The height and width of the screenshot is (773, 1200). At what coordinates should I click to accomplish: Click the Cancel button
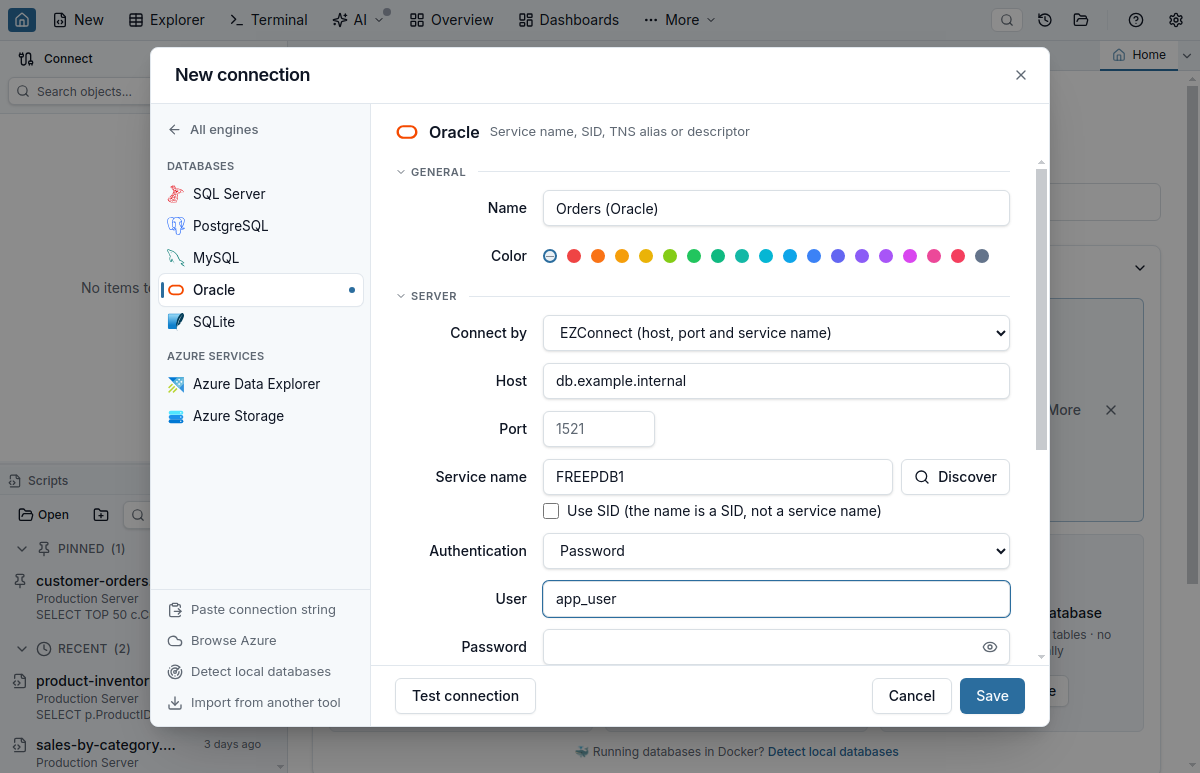pos(912,696)
